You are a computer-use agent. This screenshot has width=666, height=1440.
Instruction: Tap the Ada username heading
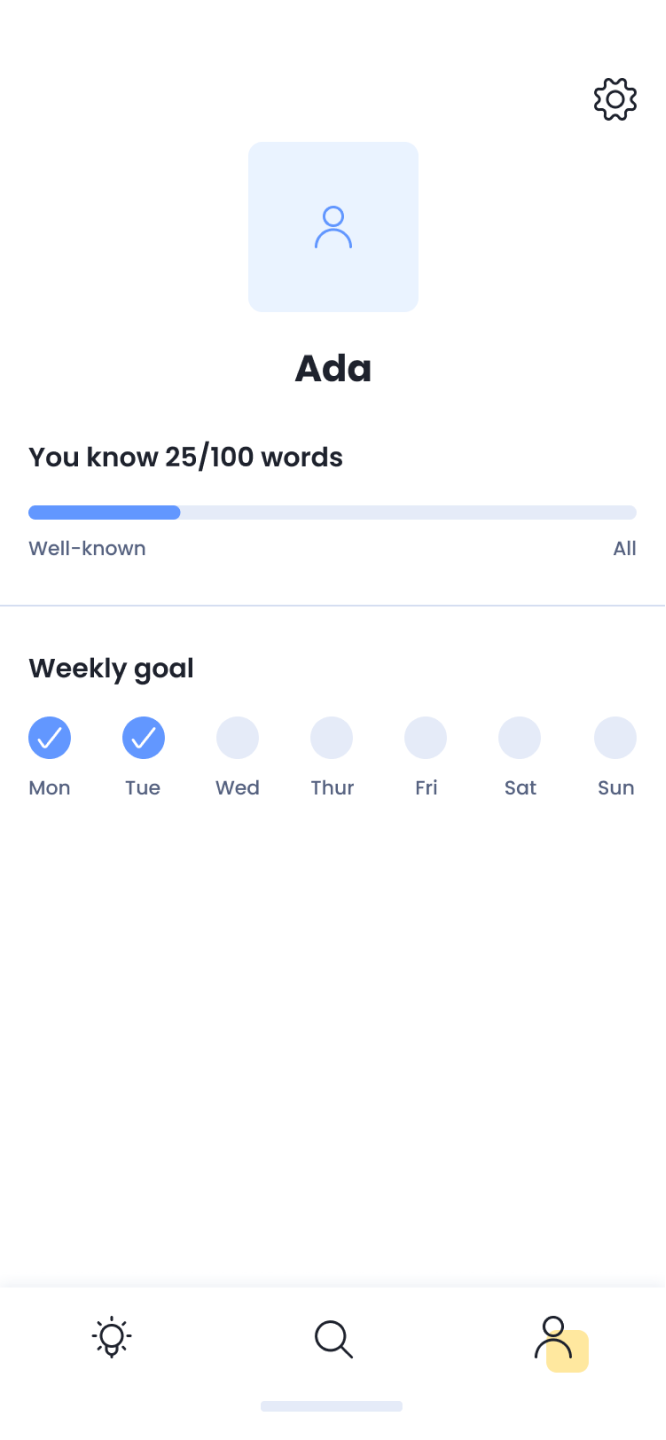pos(333,369)
